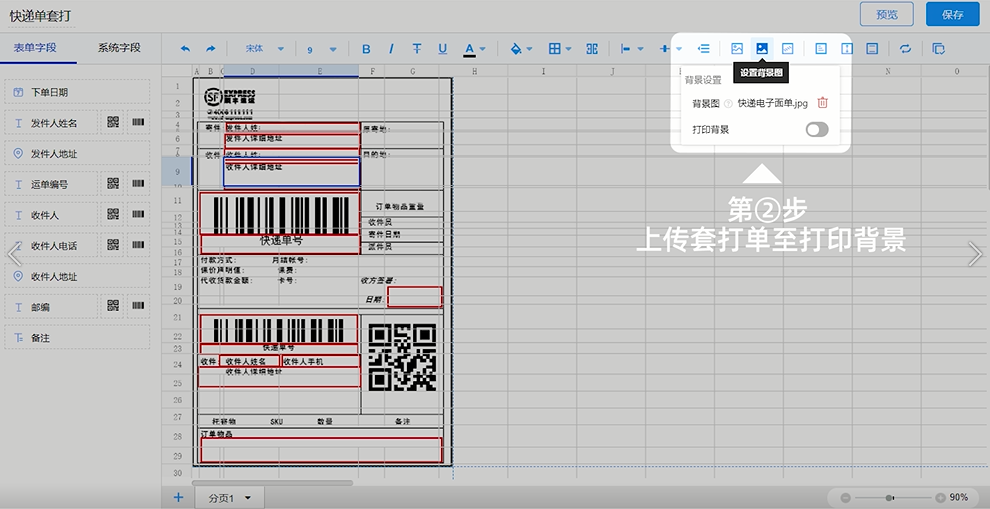Switch to the 系统字段 tab
Image resolution: width=990 pixels, height=509 pixels.
[x=119, y=47]
